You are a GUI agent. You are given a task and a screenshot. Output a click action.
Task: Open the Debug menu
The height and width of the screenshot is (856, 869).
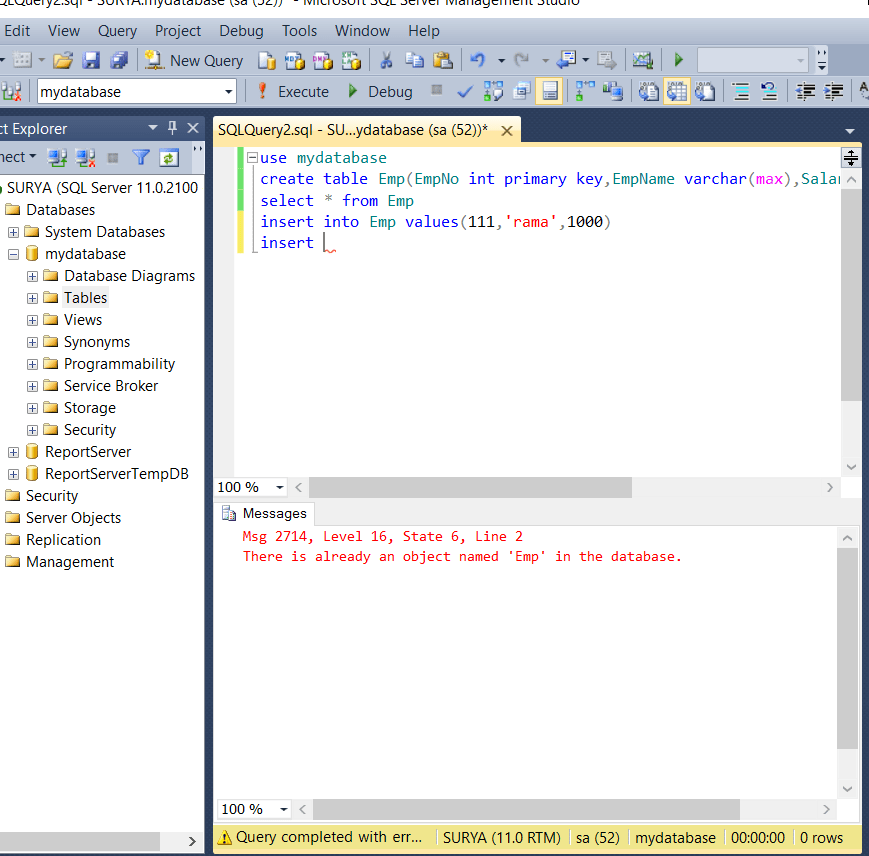pyautogui.click(x=241, y=31)
